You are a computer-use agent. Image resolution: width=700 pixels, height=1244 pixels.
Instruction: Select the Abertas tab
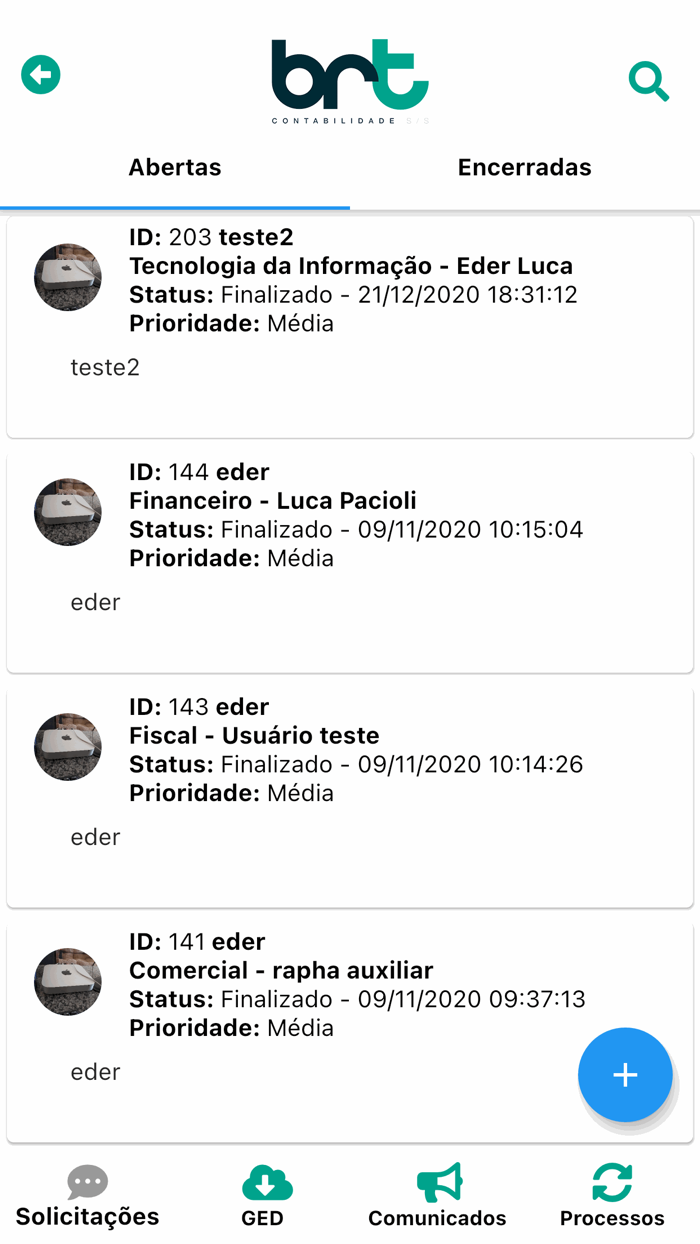point(174,167)
